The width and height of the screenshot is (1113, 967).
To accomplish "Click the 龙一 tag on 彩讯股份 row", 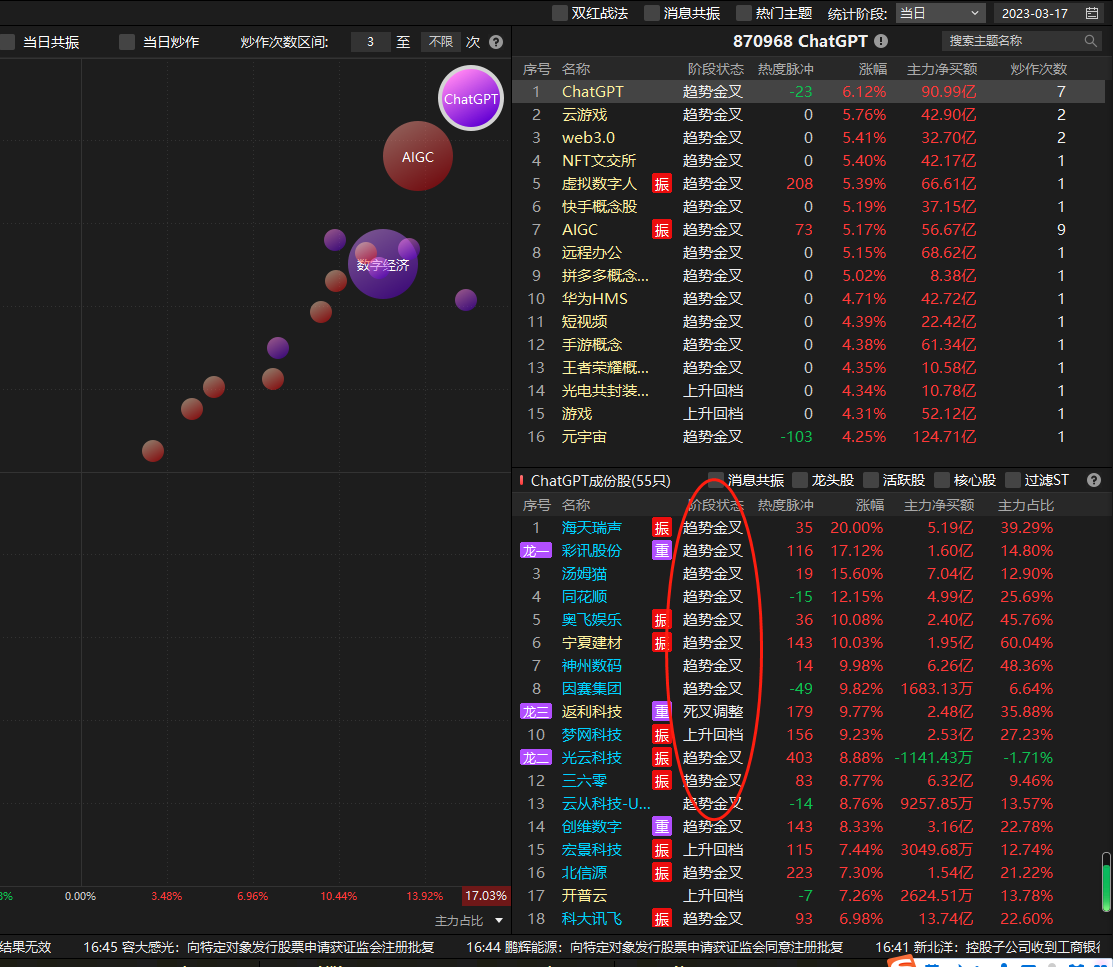I will pos(536,551).
